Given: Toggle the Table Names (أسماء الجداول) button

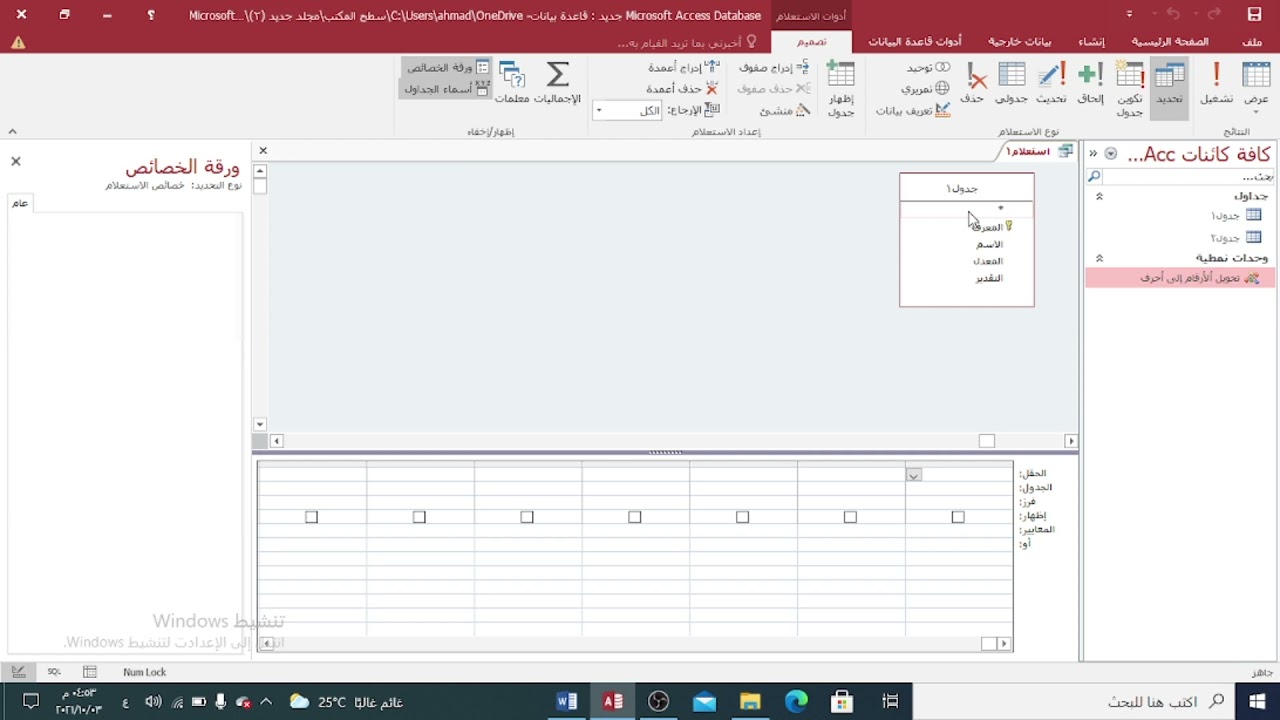Looking at the screenshot, I should (447, 89).
